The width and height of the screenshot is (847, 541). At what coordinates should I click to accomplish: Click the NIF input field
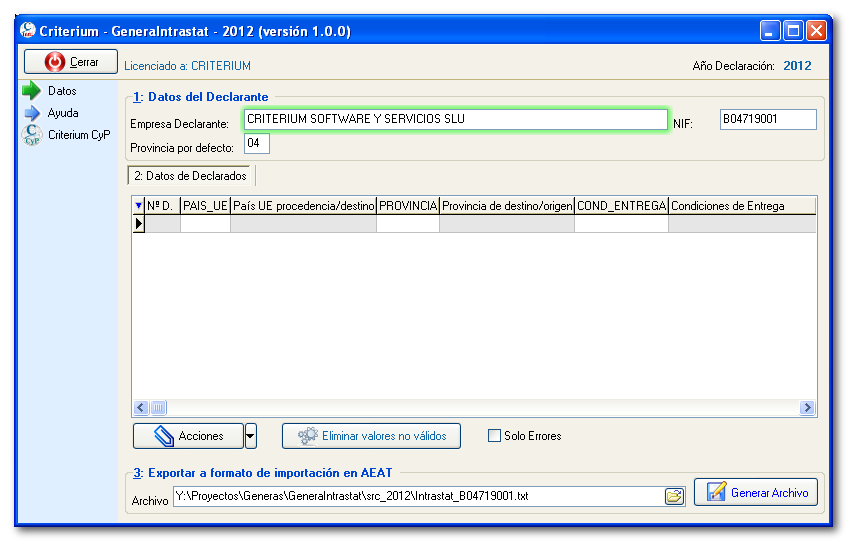pyautogui.click(x=767, y=120)
